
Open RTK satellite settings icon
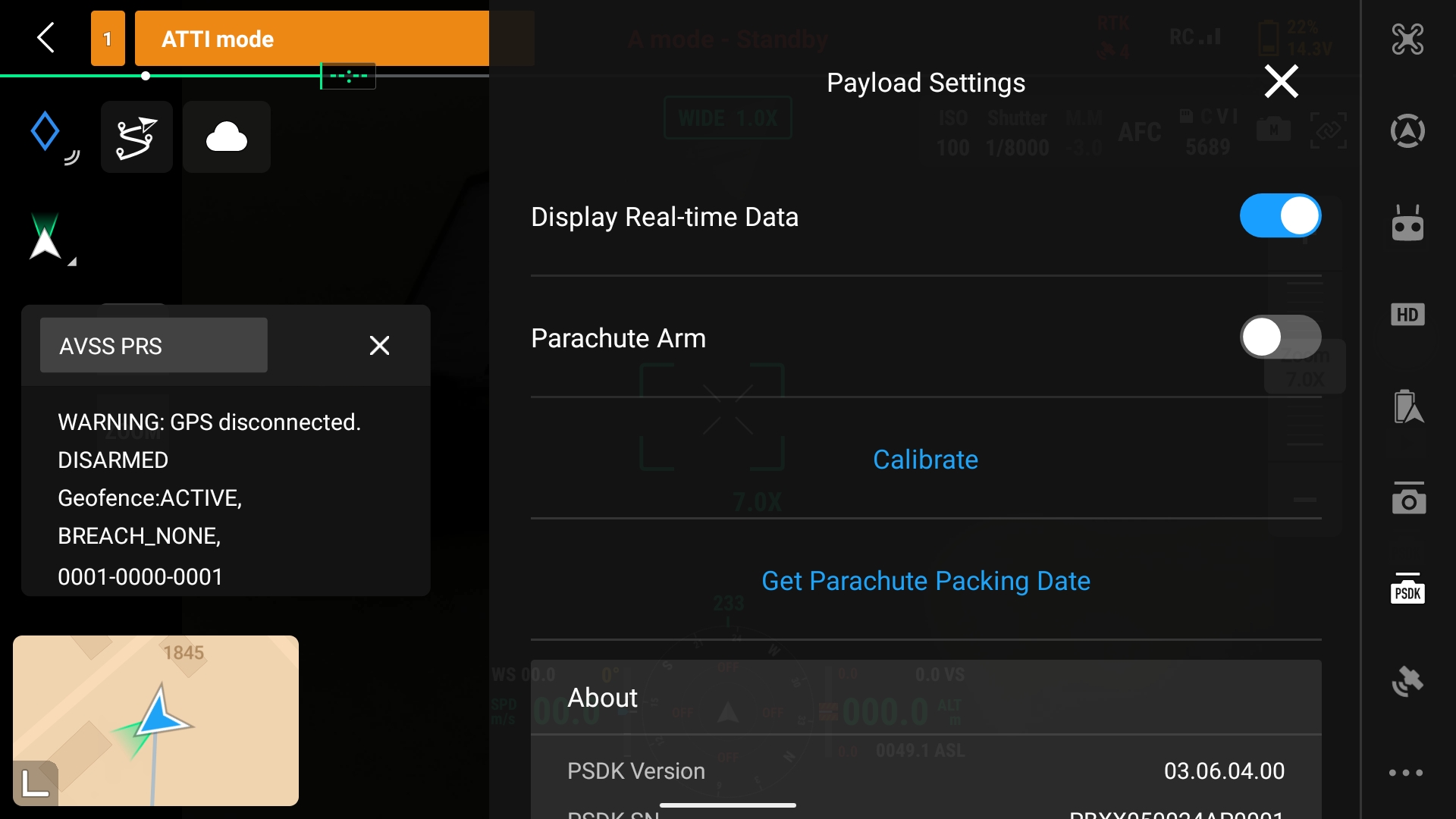click(1407, 681)
